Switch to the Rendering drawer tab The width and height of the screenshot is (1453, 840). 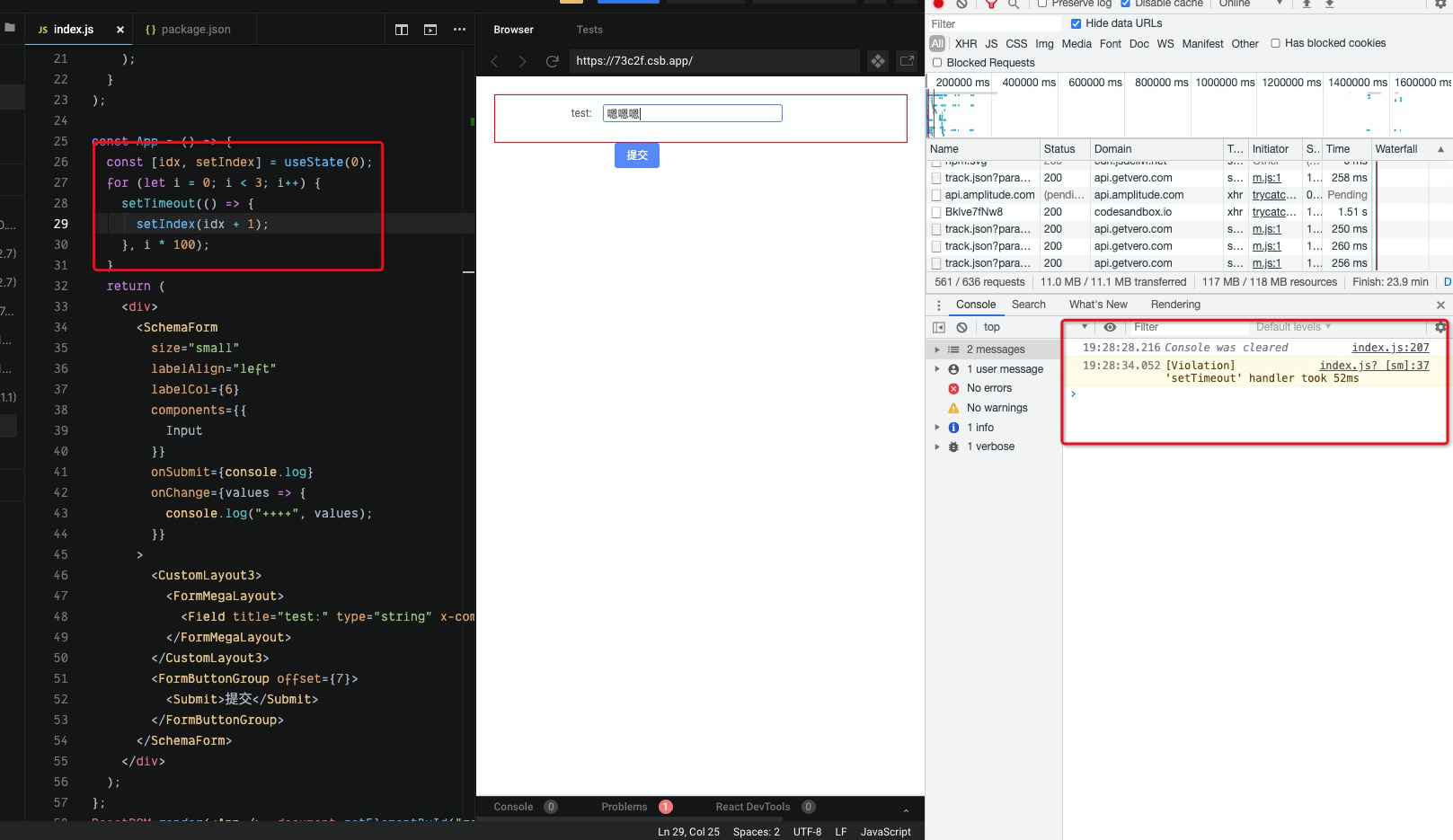coord(1175,305)
